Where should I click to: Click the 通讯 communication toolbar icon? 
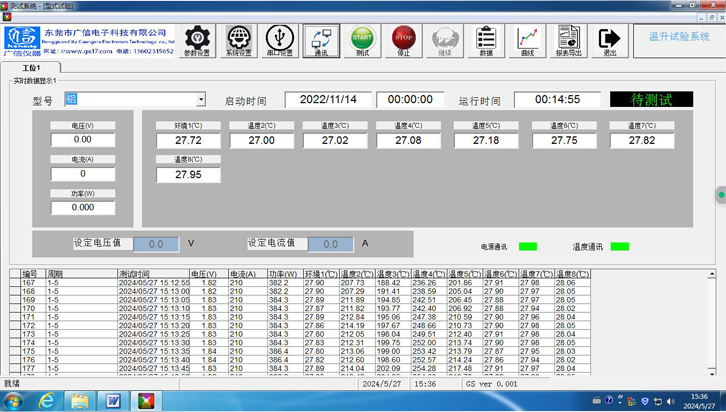tap(321, 41)
